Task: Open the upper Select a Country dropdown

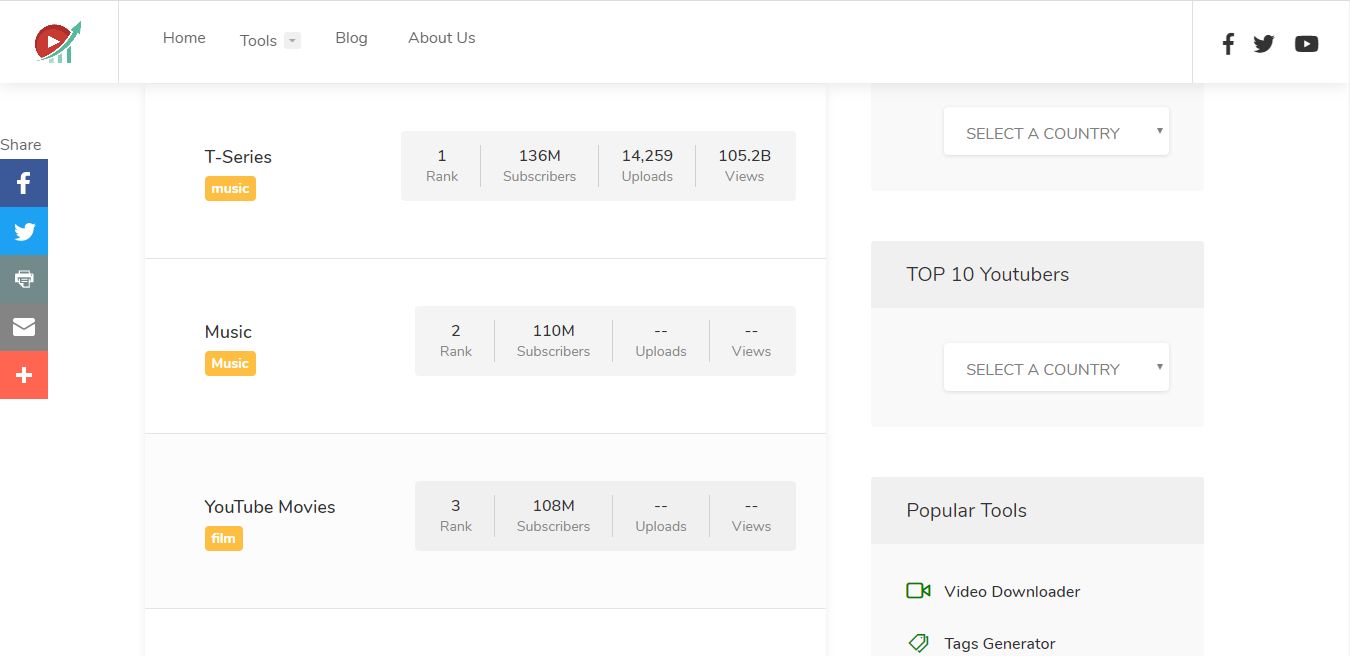Action: (1056, 132)
